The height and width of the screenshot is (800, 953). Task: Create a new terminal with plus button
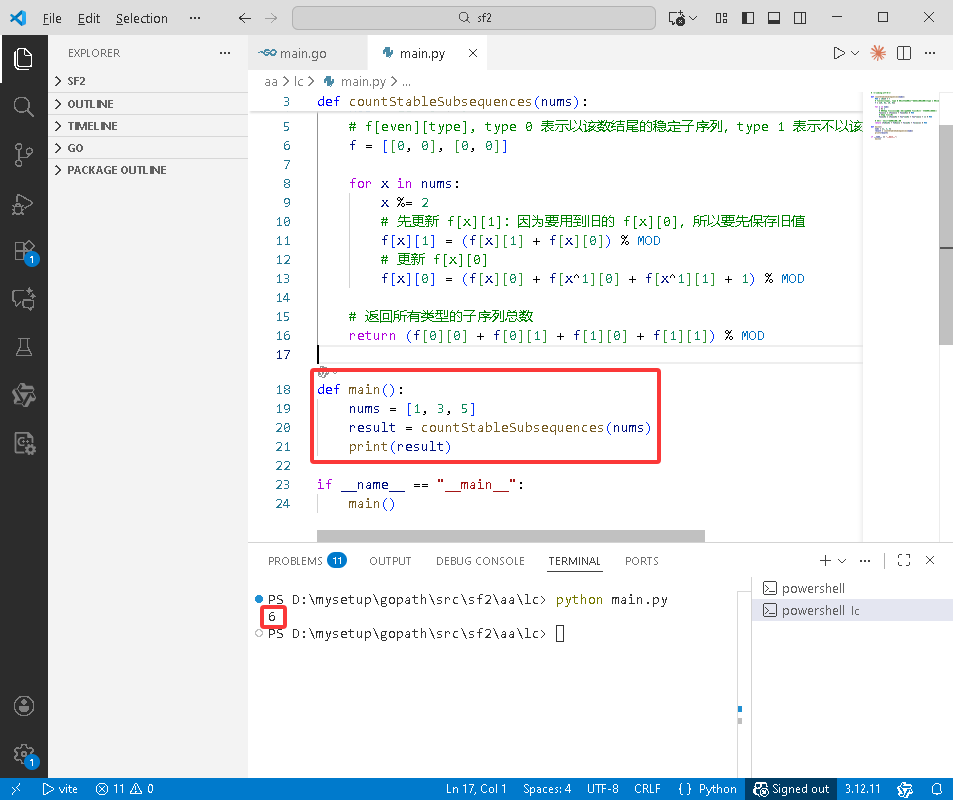(x=825, y=560)
